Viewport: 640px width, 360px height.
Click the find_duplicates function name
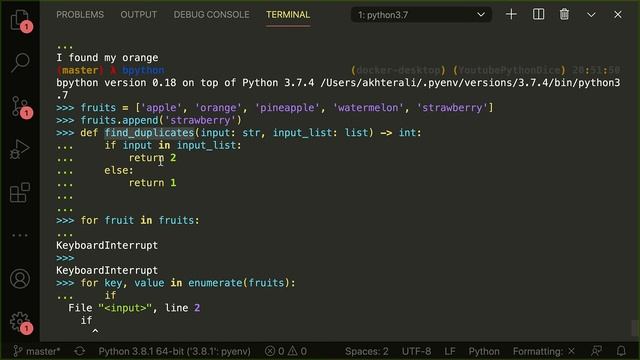point(149,133)
